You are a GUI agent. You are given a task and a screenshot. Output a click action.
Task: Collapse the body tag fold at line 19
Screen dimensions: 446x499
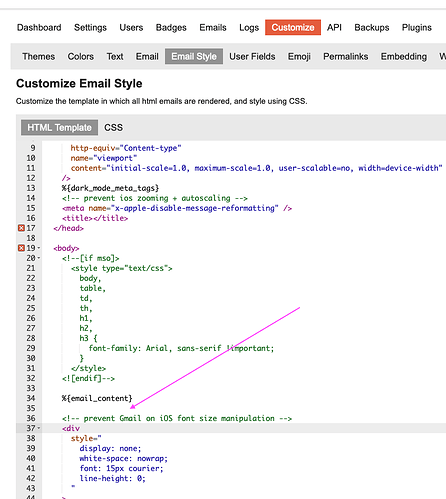click(39, 248)
